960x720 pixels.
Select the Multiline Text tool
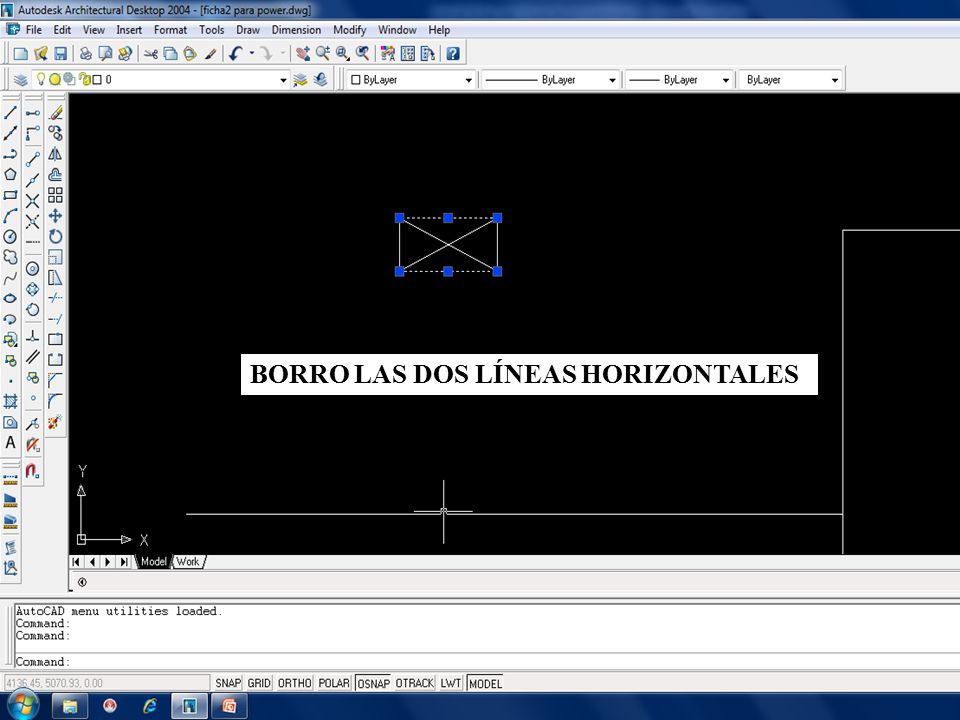(x=10, y=443)
